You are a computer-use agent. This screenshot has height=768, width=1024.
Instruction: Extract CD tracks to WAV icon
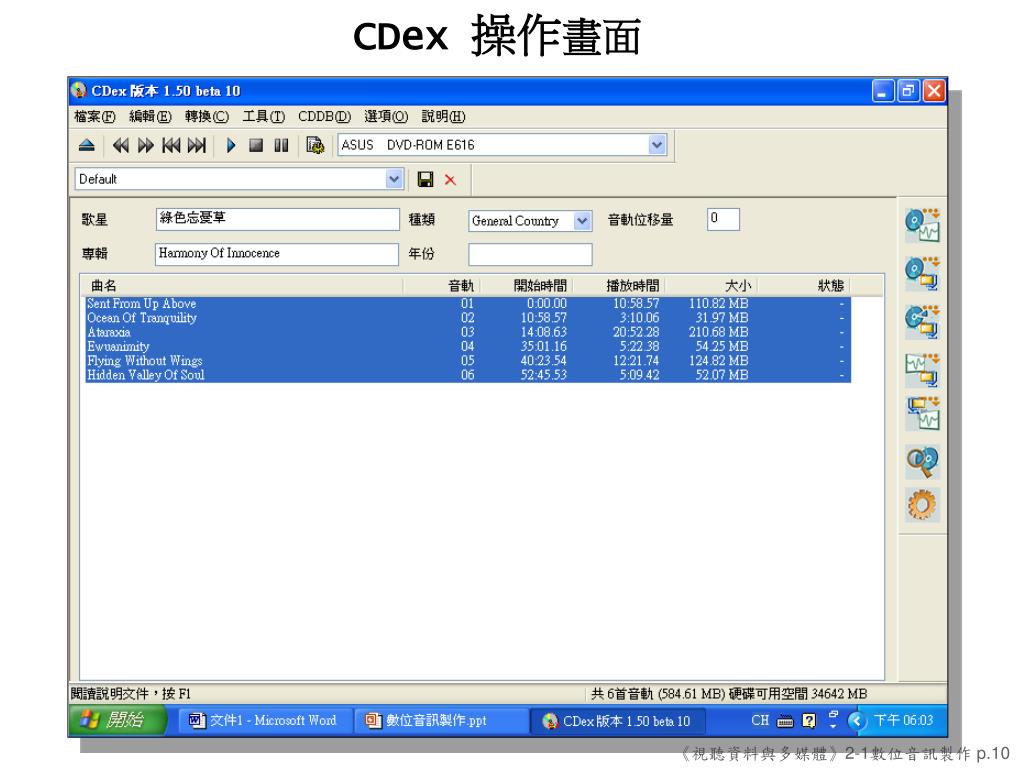[922, 225]
